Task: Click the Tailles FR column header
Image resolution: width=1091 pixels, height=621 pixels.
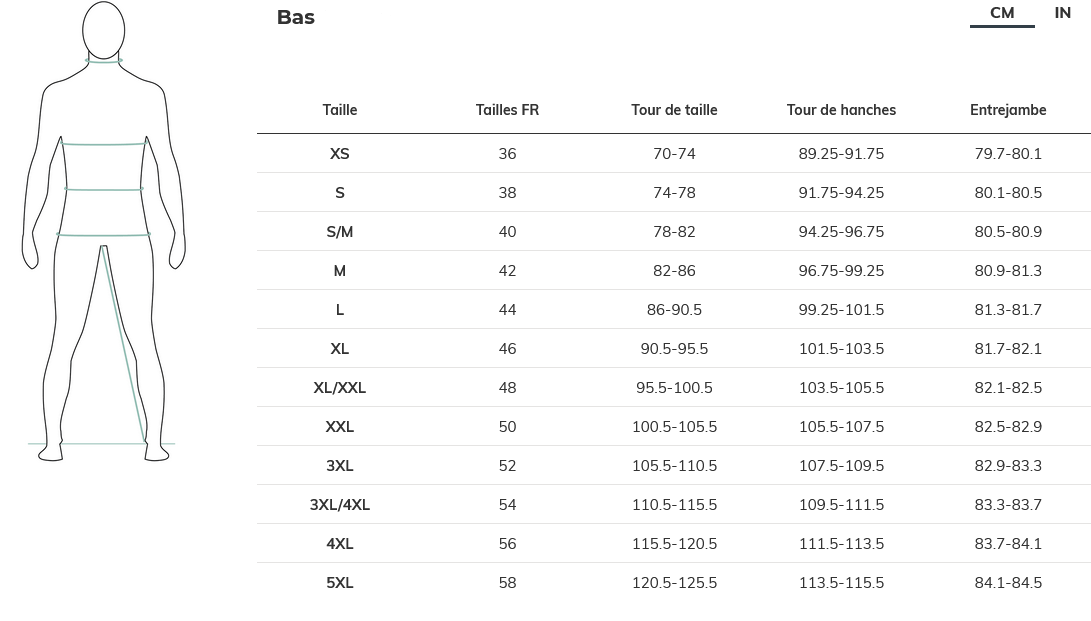Action: coord(507,110)
